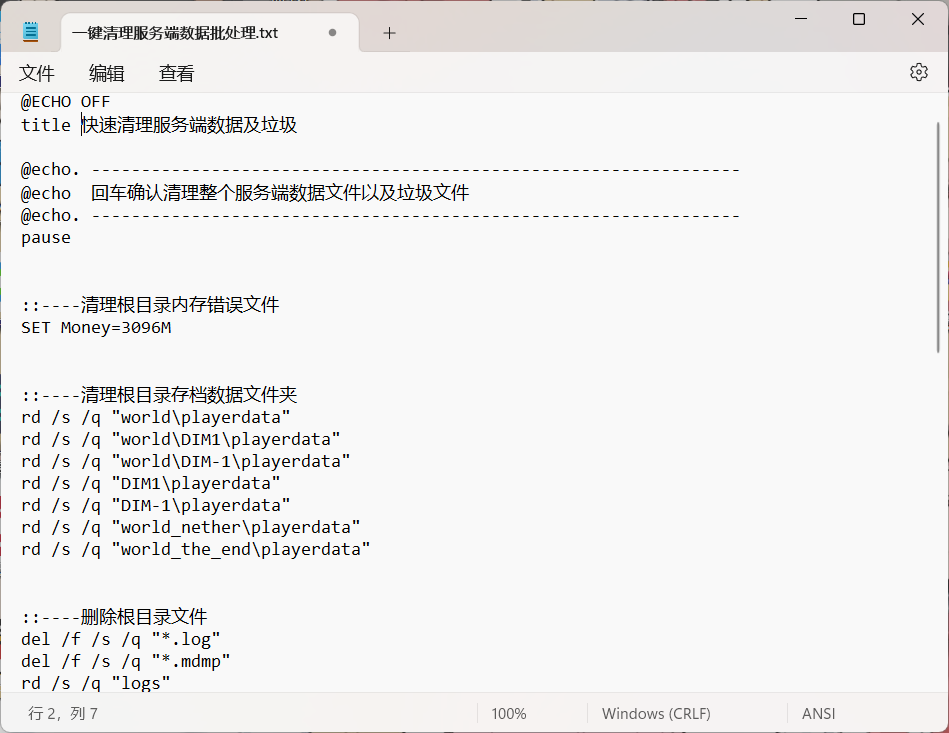The height and width of the screenshot is (733, 949).
Task: Click the unsaved changes dot on the tab
Action: click(x=331, y=32)
